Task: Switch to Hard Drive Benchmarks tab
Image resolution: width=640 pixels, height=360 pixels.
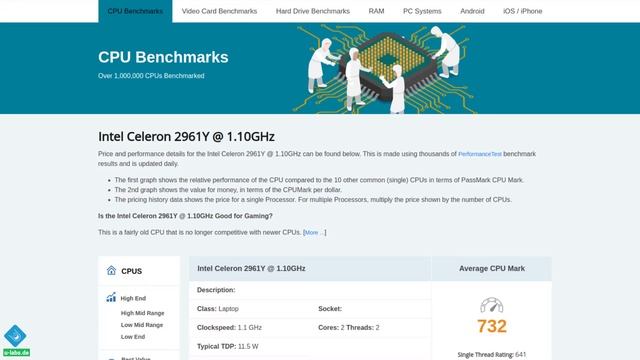Action: 313,11
